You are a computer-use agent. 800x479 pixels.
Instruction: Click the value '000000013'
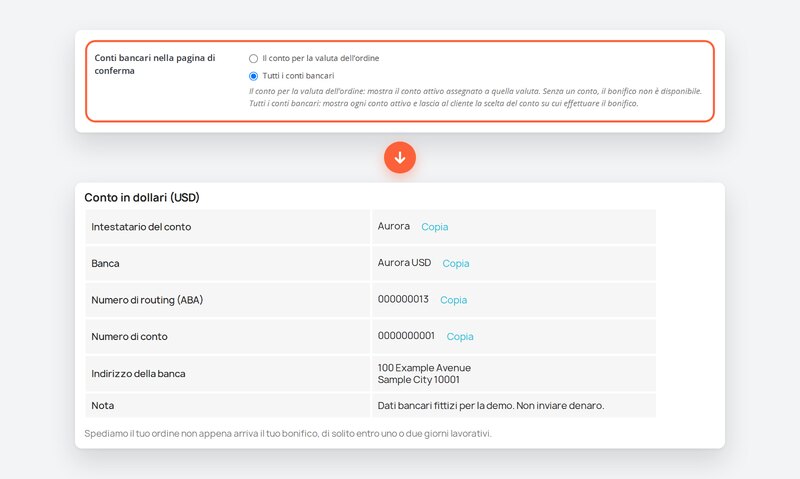tap(403, 299)
